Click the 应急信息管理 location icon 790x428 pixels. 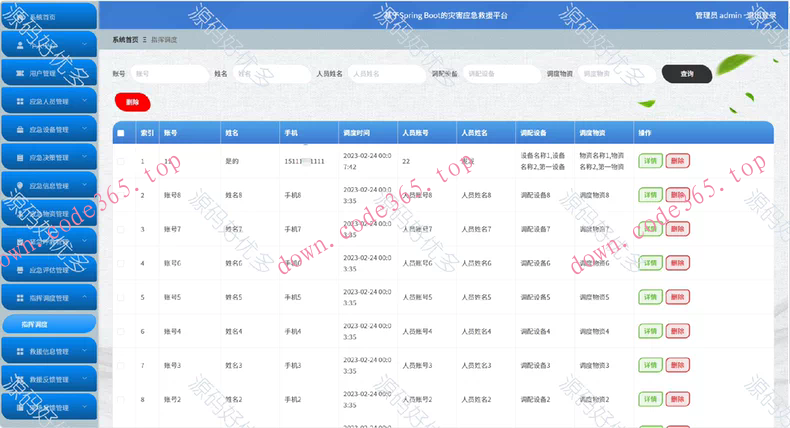point(21,186)
